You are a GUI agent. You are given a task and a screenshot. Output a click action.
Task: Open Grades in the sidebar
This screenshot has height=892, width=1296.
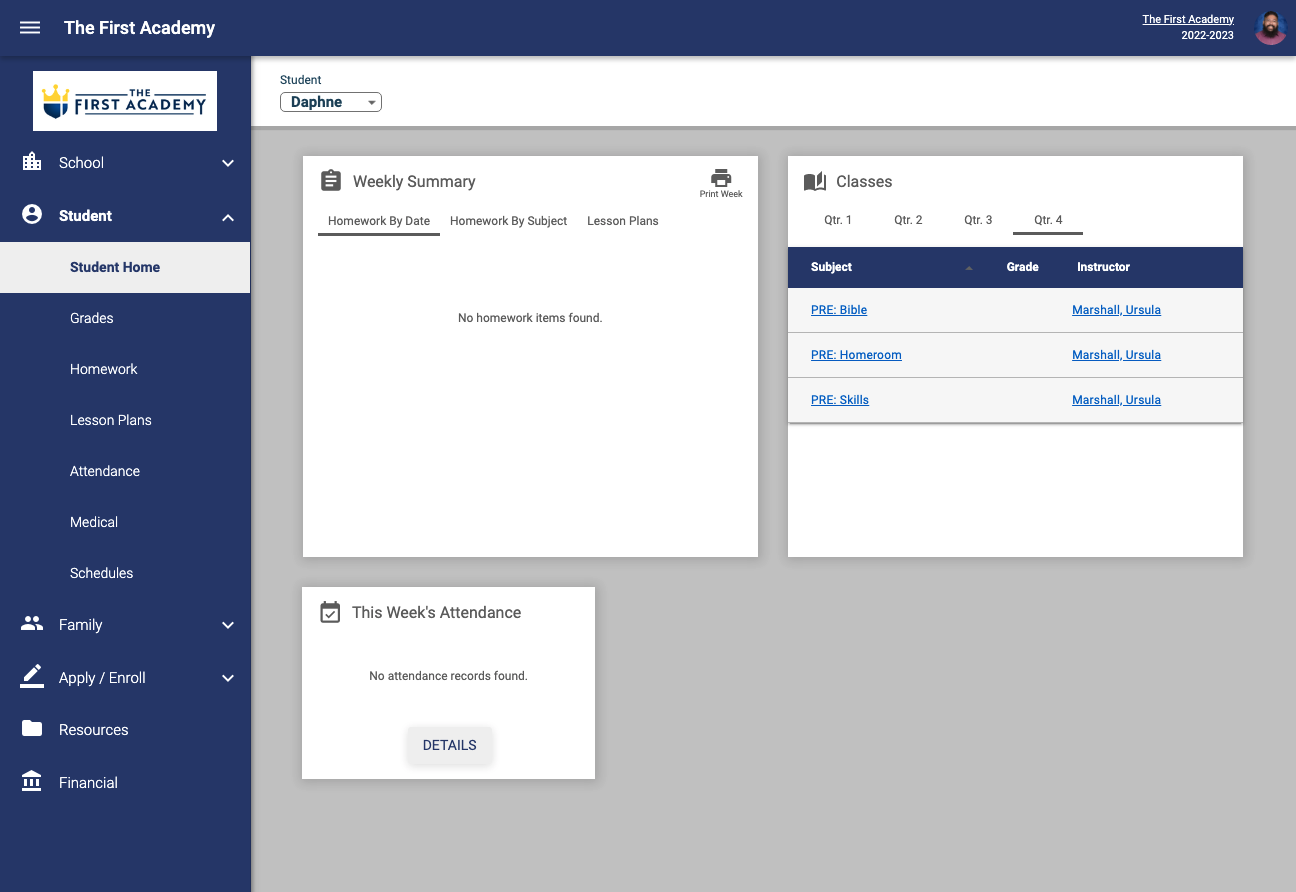(125, 318)
